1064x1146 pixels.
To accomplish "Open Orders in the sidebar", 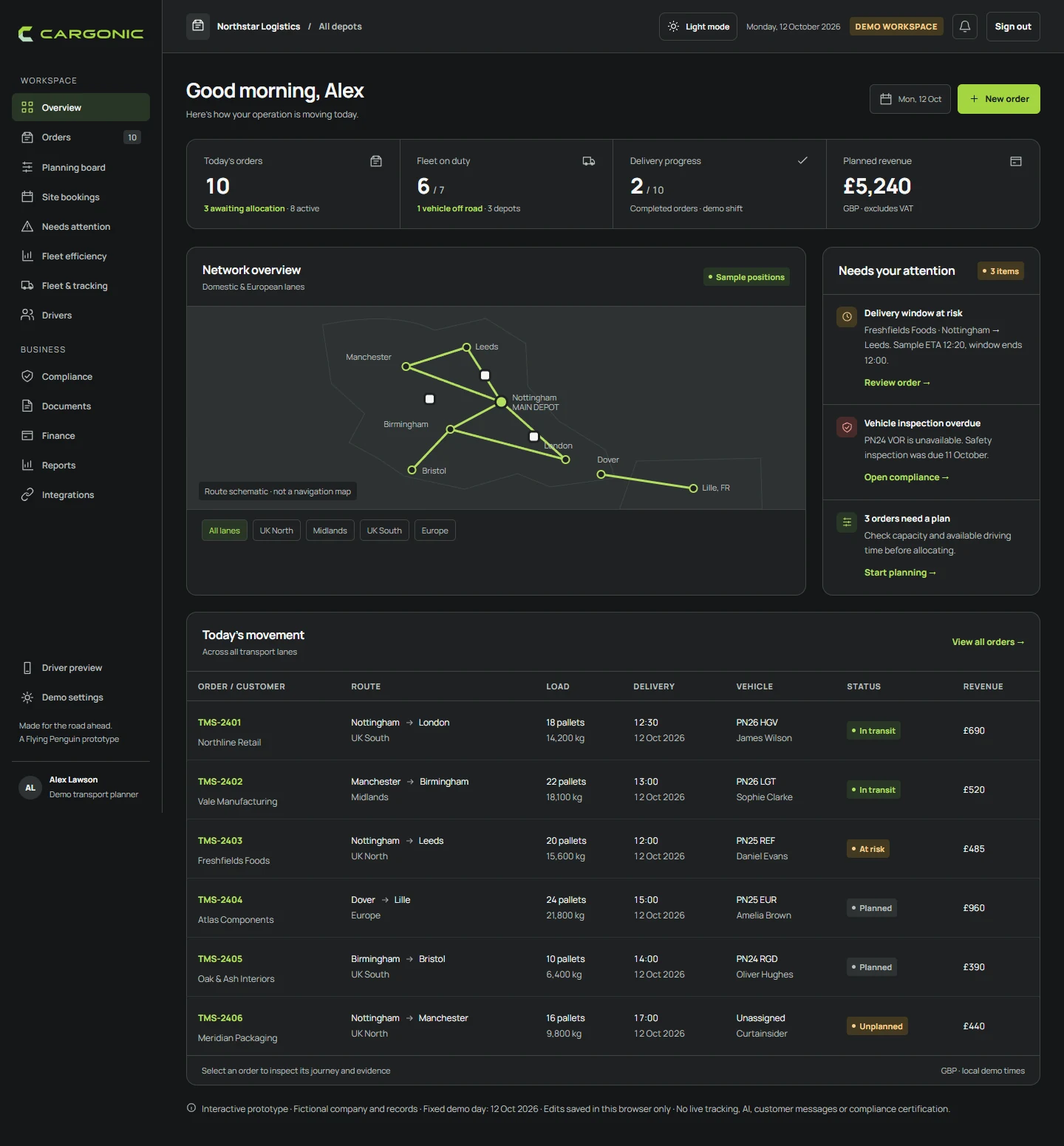I will (x=81, y=137).
